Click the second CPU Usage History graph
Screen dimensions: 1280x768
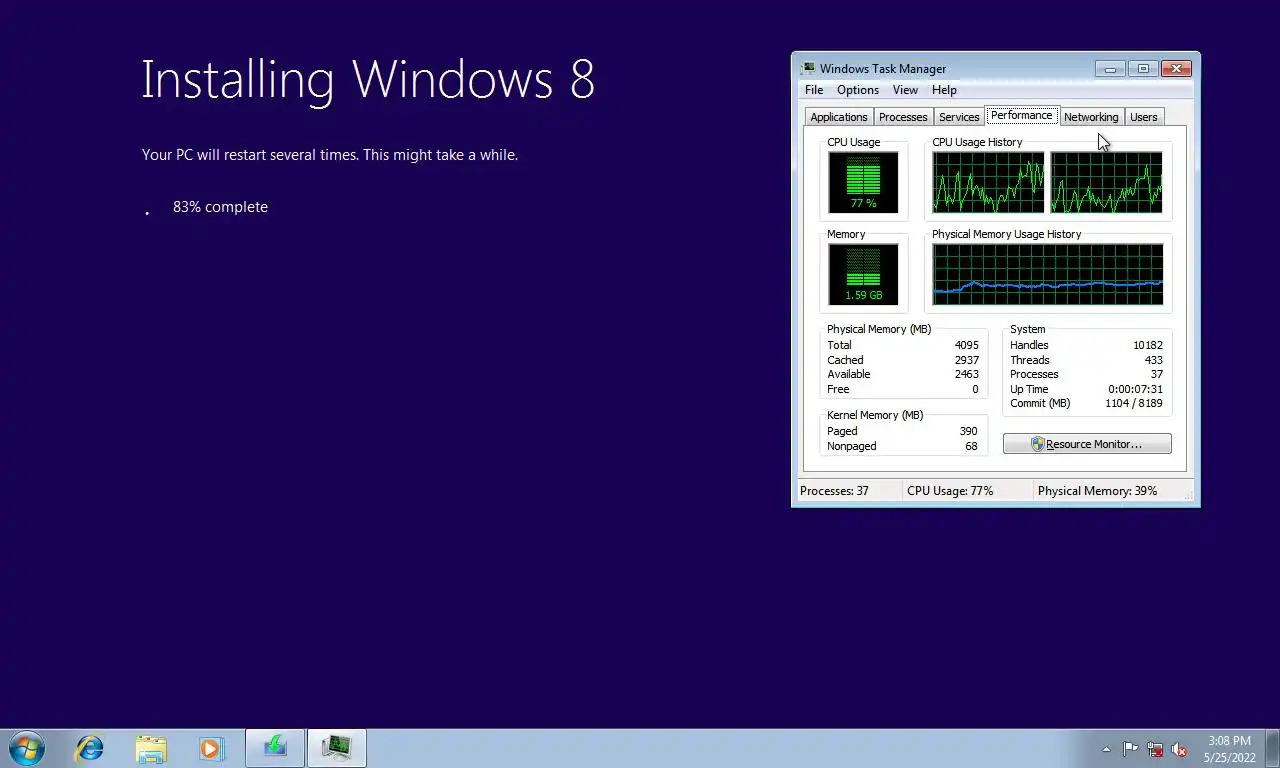click(1106, 182)
